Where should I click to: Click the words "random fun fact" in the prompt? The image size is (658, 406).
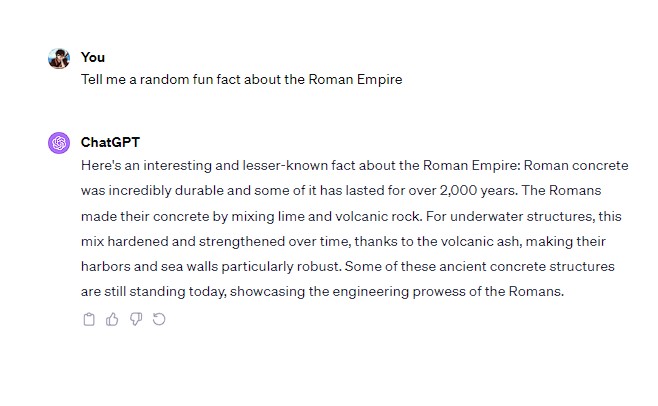pyautogui.click(x=184, y=80)
